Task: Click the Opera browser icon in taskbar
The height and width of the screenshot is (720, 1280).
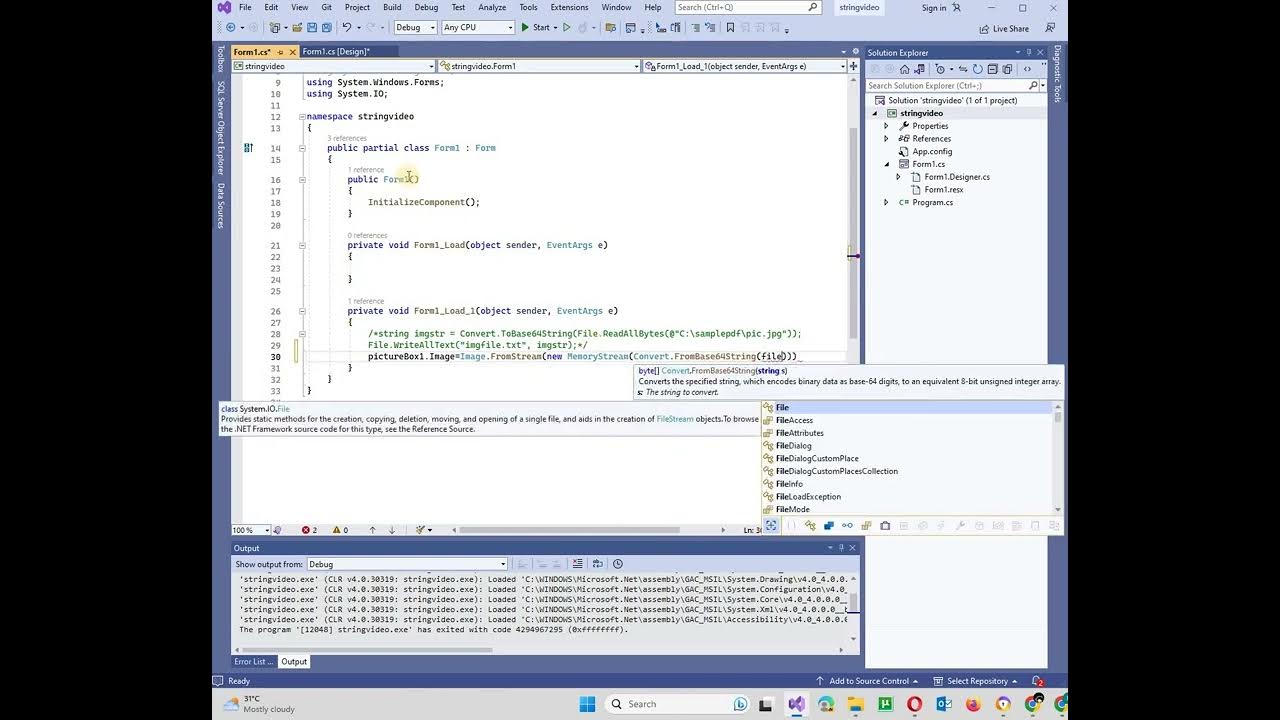Action: point(914,704)
